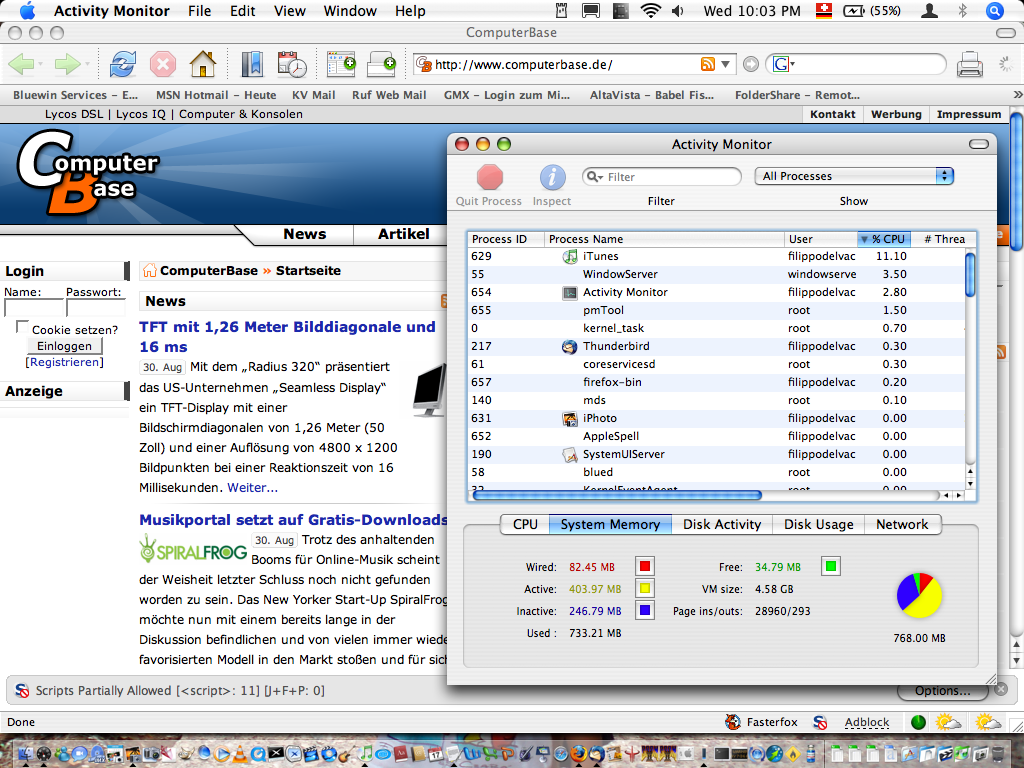Open the home page icon
1024x768 pixels.
pyautogui.click(x=202, y=64)
